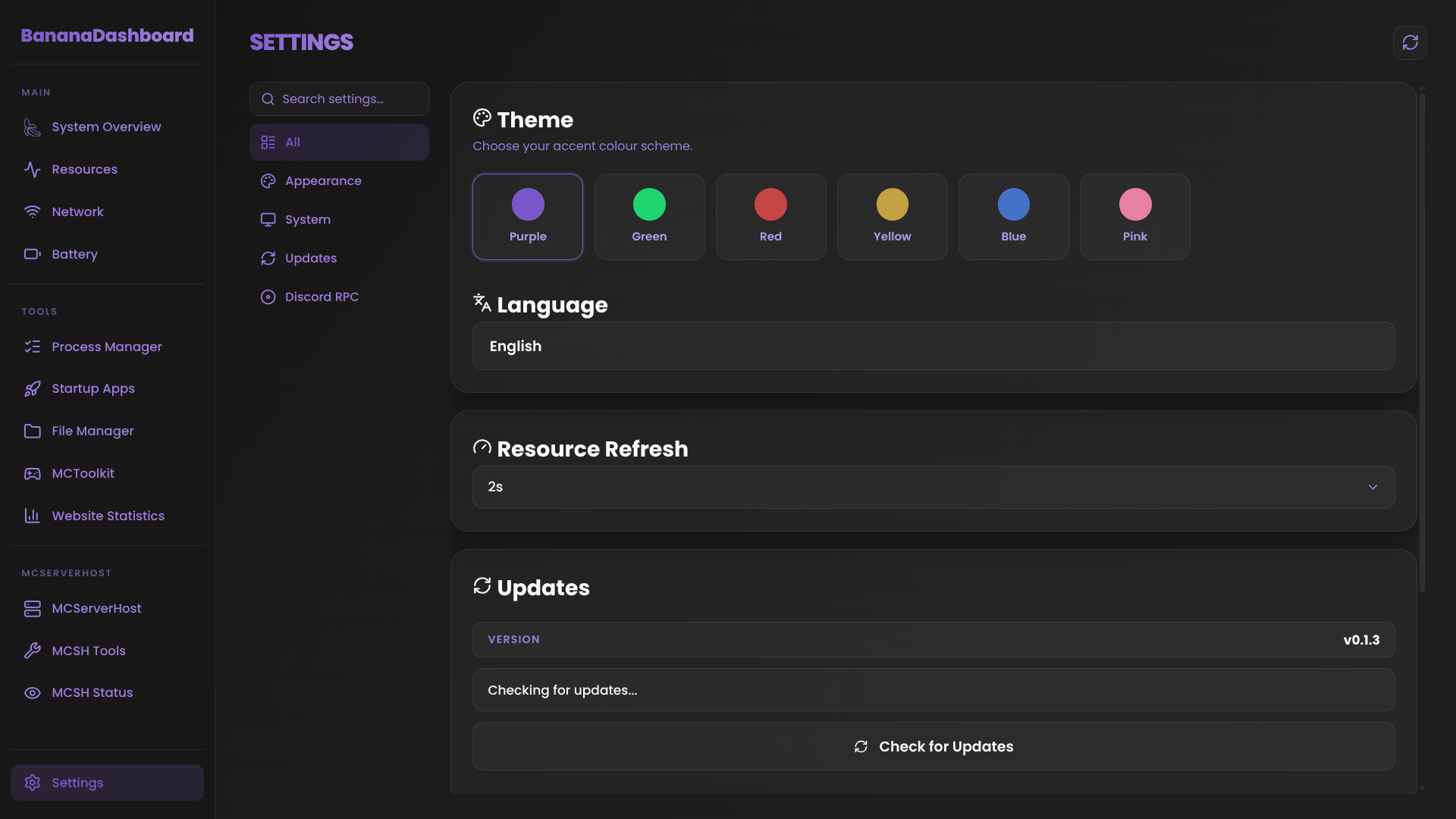Show All settings categories

(339, 142)
